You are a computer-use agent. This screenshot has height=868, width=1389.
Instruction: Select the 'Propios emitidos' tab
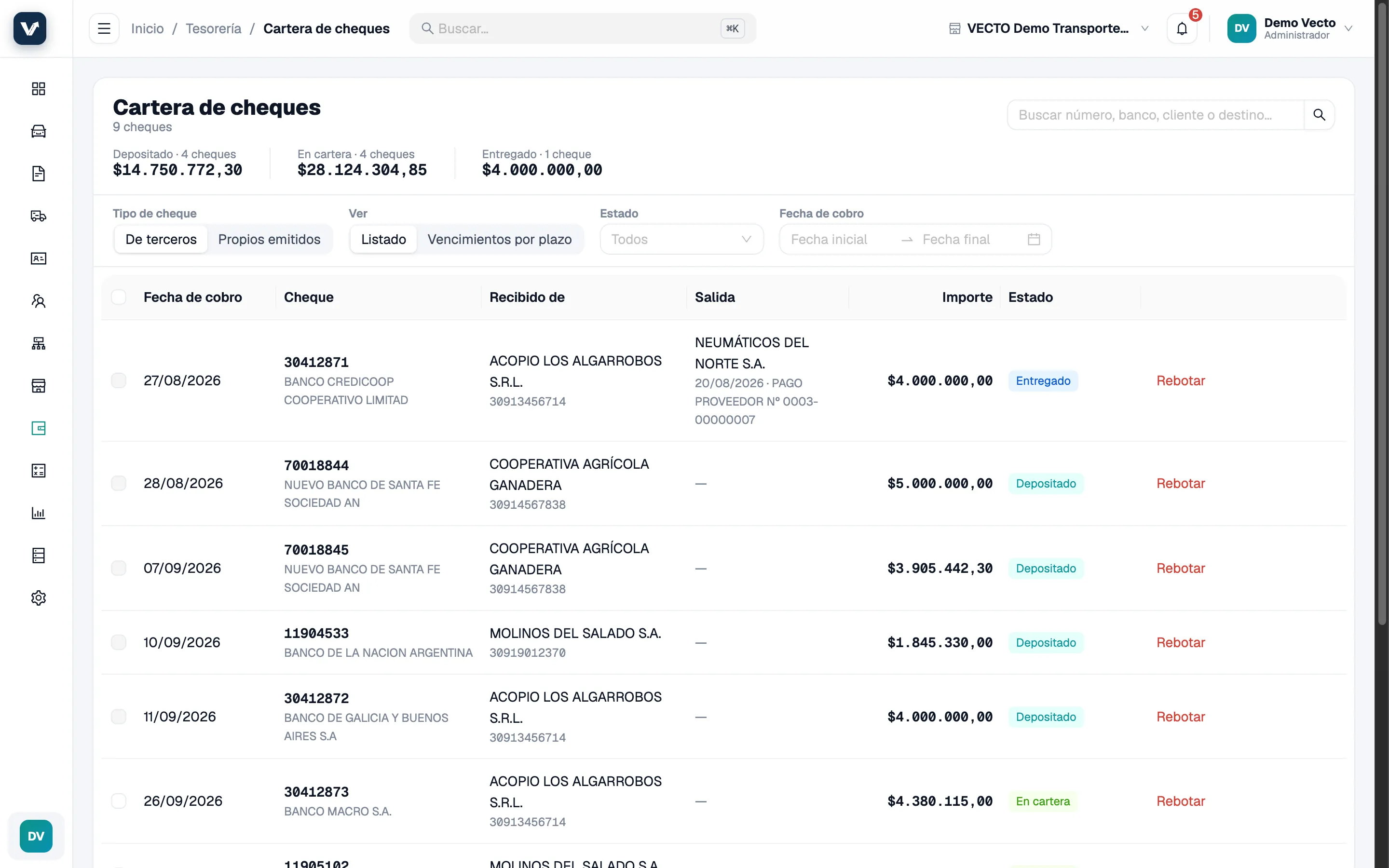click(269, 239)
